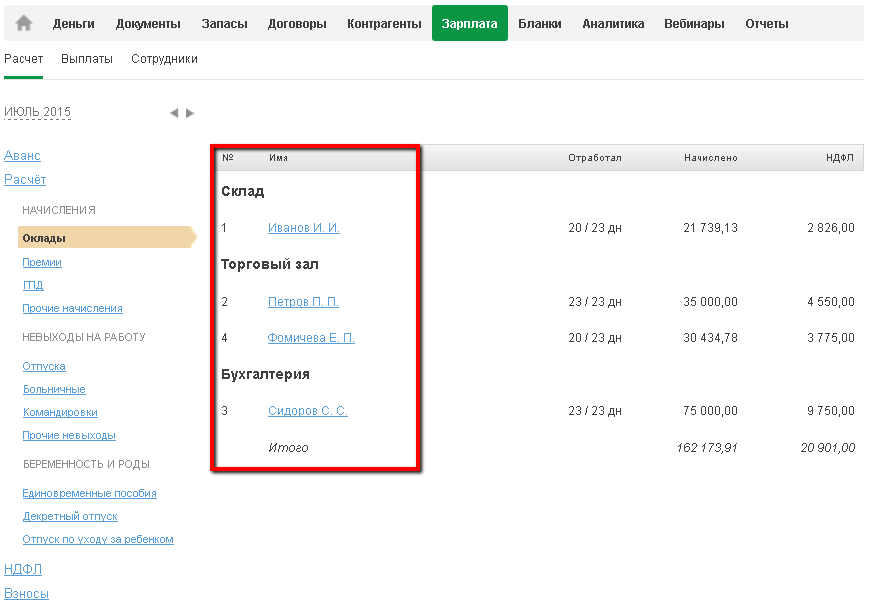Select Больничные in the sidebar
The height and width of the screenshot is (607, 874).
point(54,389)
